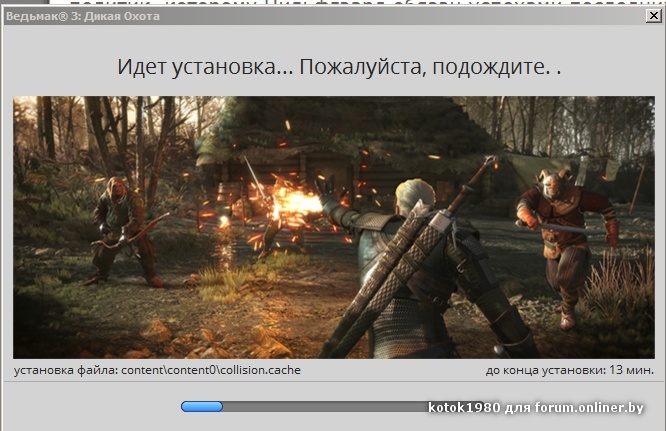
Task: Click the fiery explosion in the artwork
Action: pyautogui.click(x=295, y=205)
